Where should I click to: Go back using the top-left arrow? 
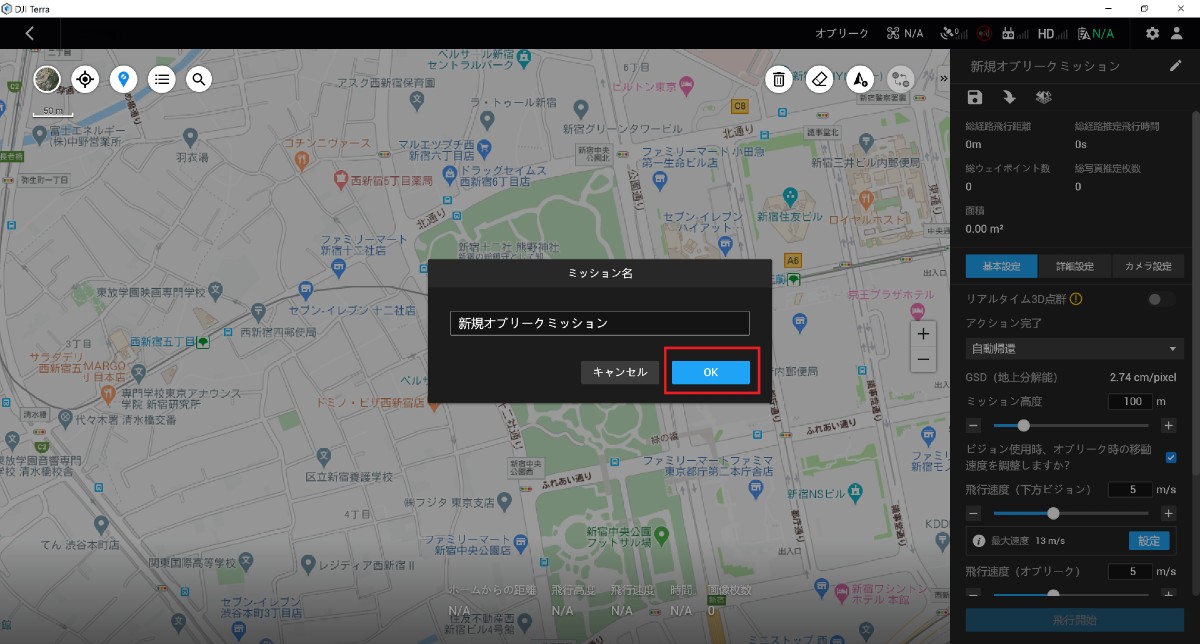coord(30,33)
